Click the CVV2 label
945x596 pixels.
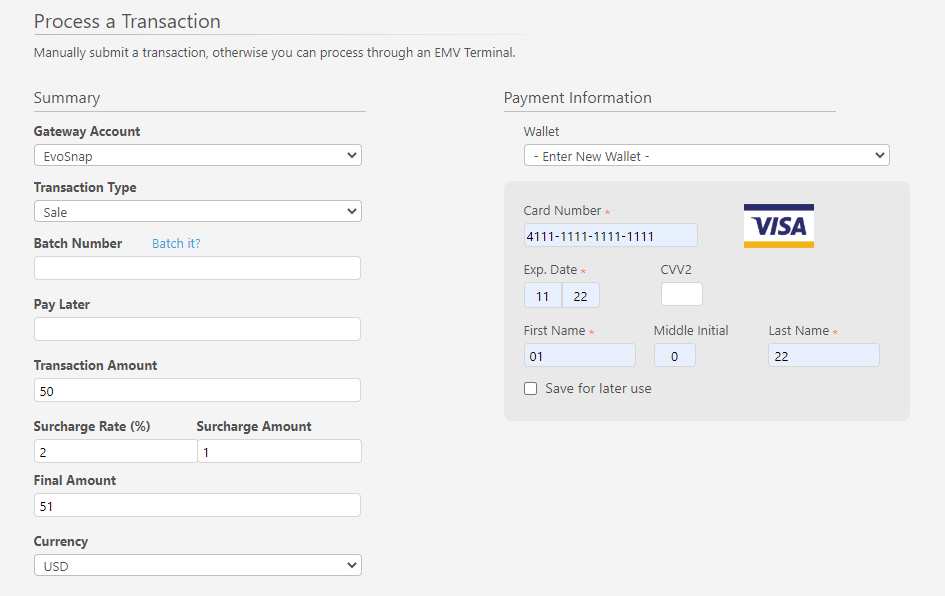(x=676, y=270)
